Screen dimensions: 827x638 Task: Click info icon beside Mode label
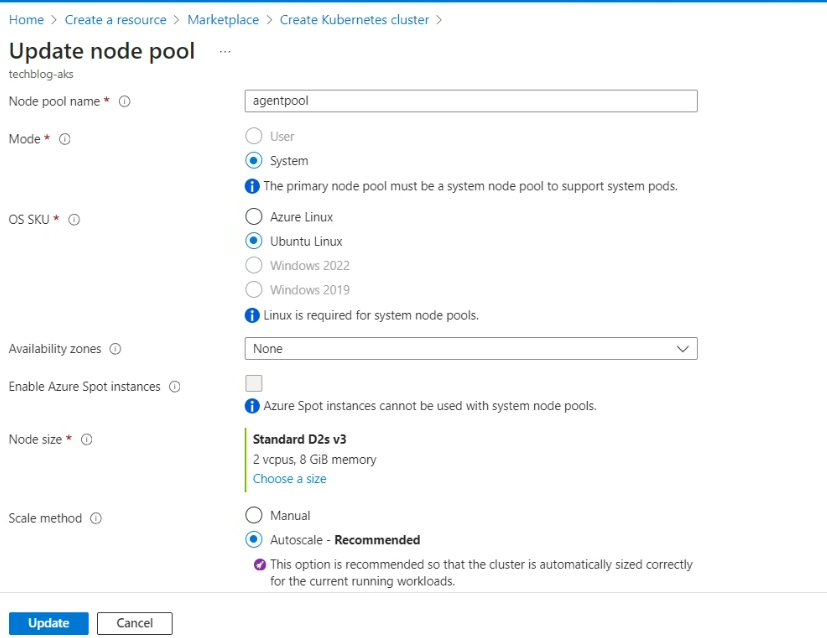65,140
